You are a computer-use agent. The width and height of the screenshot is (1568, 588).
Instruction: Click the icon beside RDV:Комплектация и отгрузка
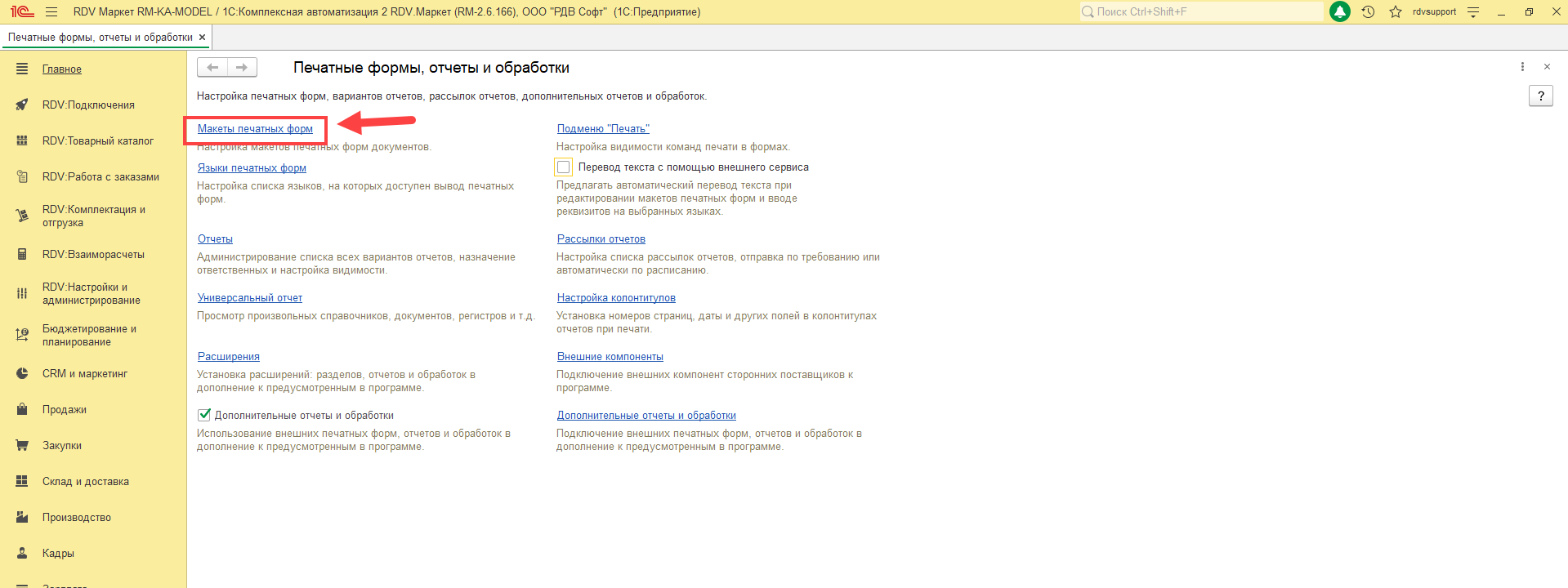click(x=22, y=216)
